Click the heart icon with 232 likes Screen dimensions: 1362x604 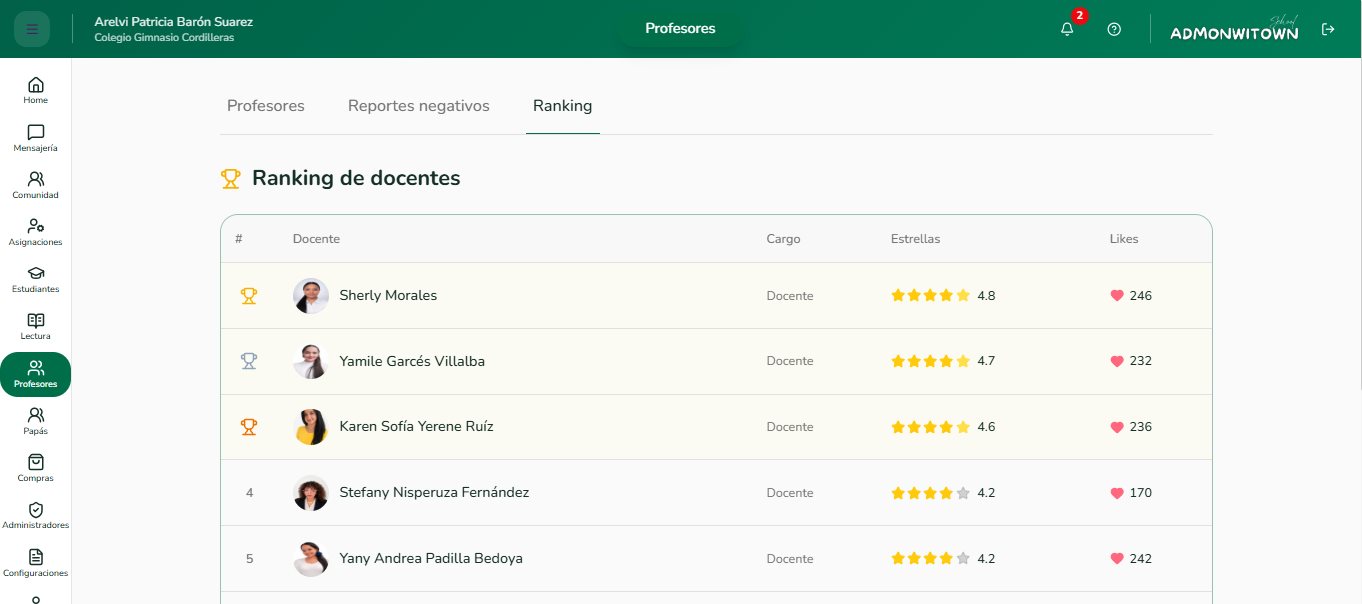1117,361
